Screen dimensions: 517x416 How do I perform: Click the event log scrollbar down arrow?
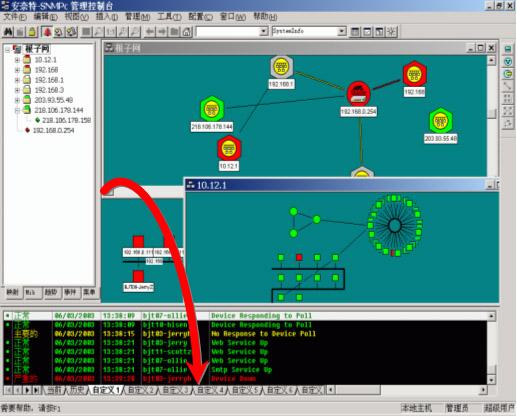(x=491, y=380)
